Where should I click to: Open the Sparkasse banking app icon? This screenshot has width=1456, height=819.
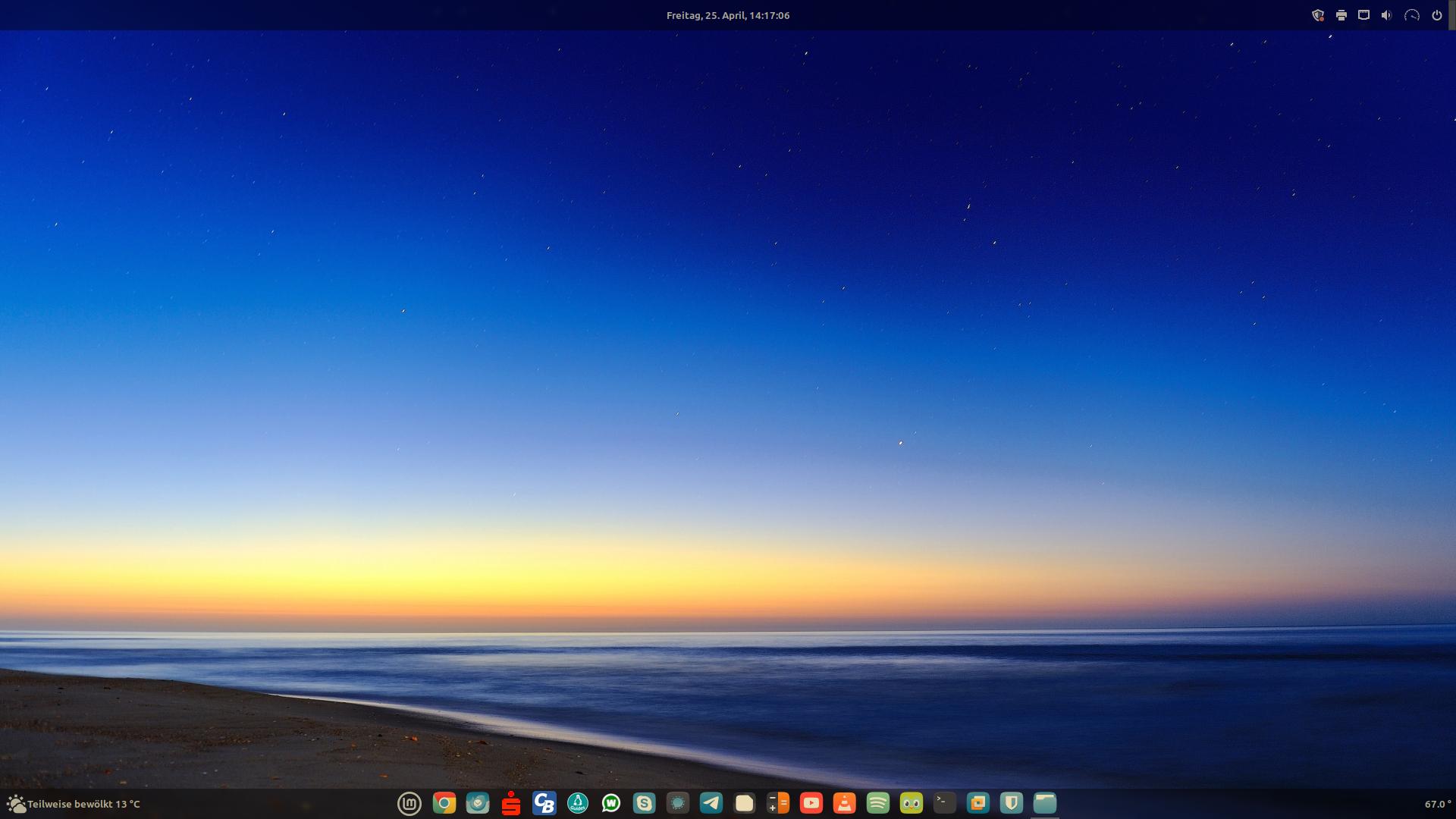point(511,803)
